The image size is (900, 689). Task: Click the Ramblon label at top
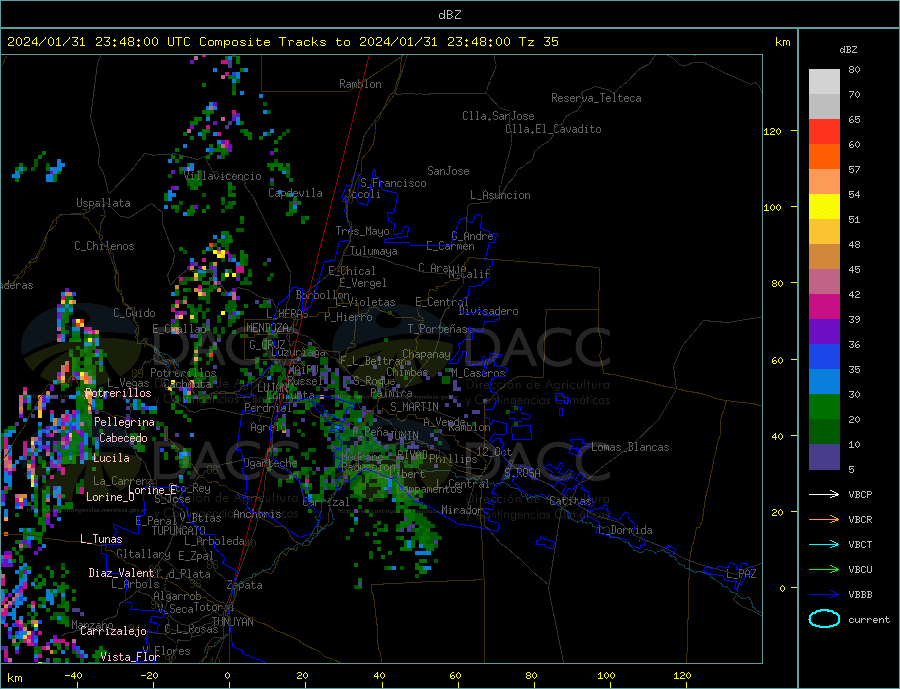[x=360, y=84]
